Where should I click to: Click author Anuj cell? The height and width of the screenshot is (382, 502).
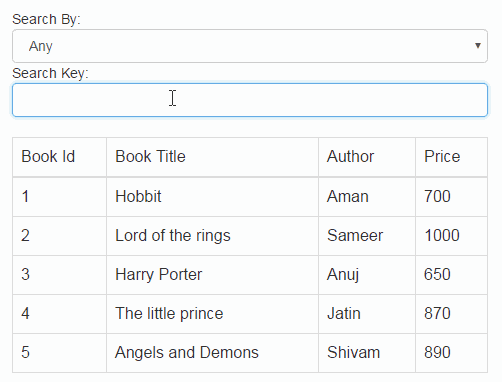point(367,275)
